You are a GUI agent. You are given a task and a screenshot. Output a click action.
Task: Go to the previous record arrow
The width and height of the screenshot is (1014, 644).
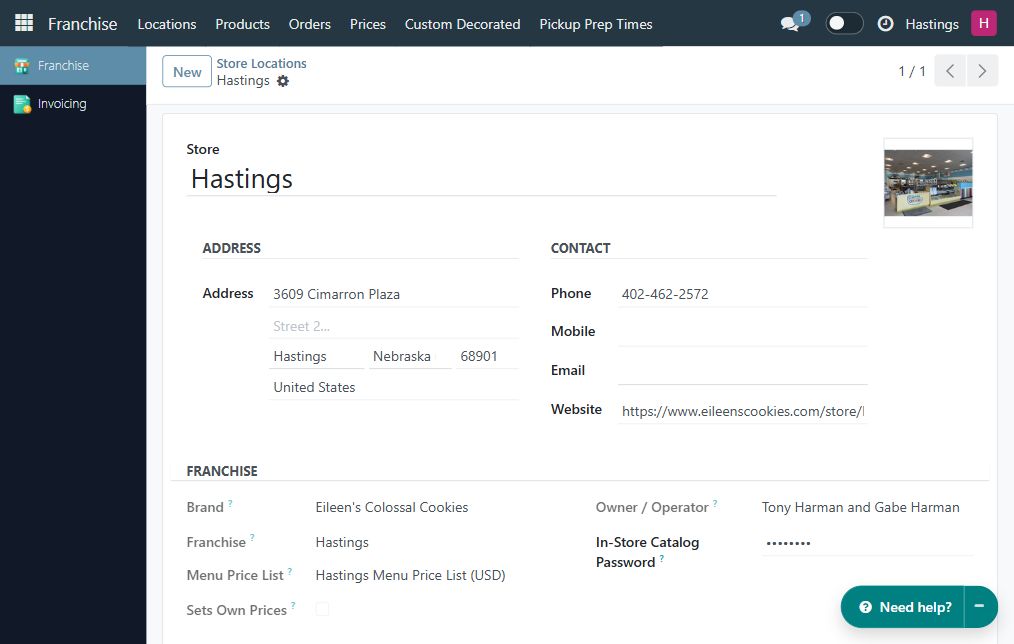[950, 71]
